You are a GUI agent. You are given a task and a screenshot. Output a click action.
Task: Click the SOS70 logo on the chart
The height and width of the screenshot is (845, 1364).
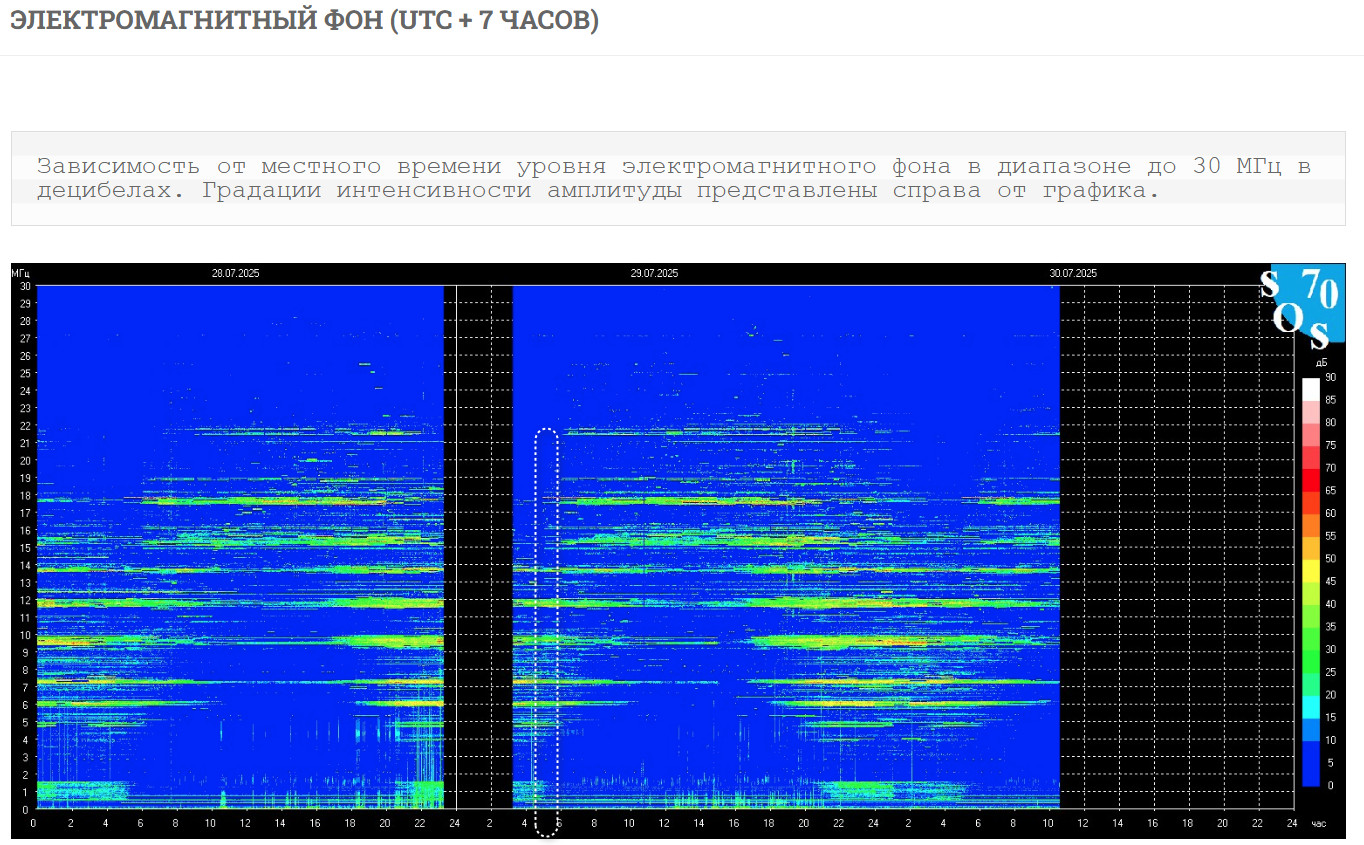click(x=1306, y=303)
